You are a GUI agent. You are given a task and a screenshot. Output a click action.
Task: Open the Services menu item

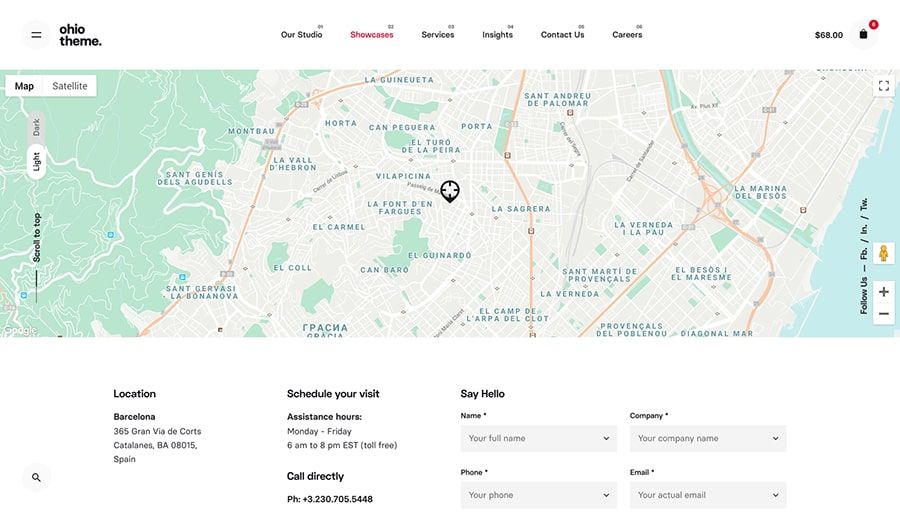(437, 35)
